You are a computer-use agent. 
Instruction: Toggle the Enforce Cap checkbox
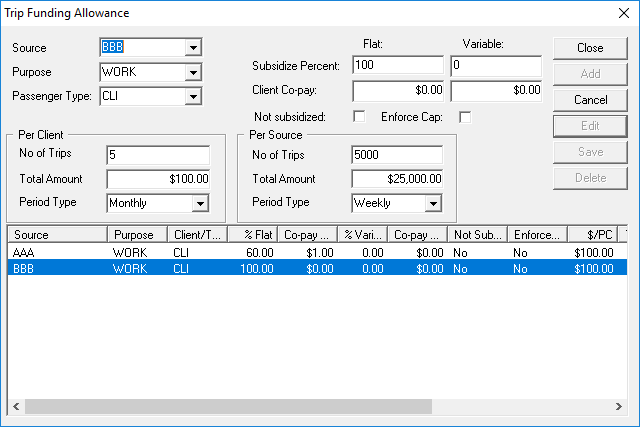click(x=465, y=117)
